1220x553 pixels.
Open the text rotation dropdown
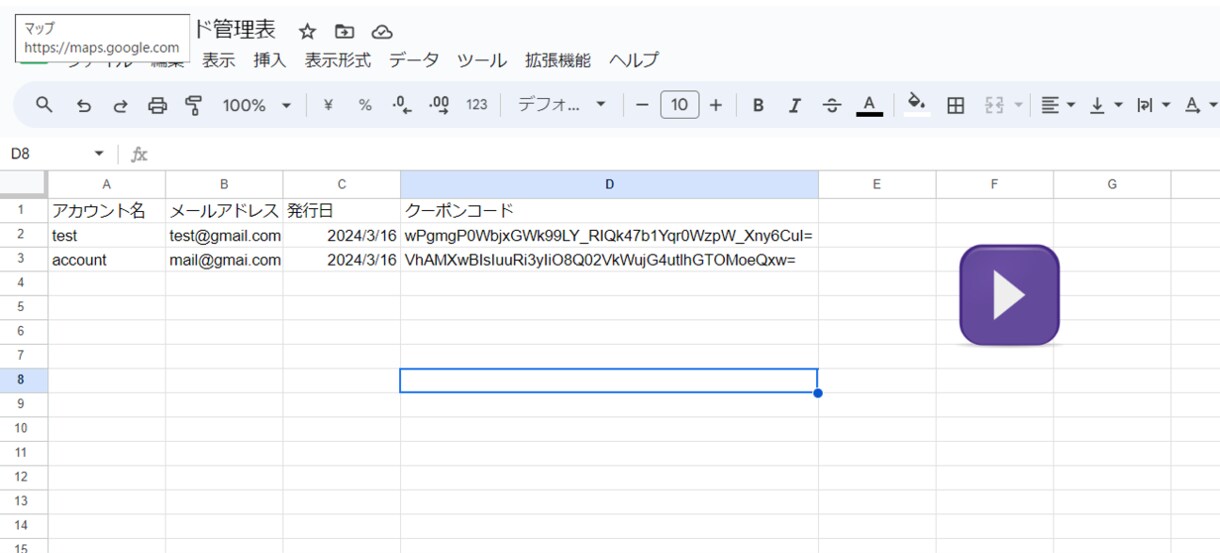(x=1200, y=105)
